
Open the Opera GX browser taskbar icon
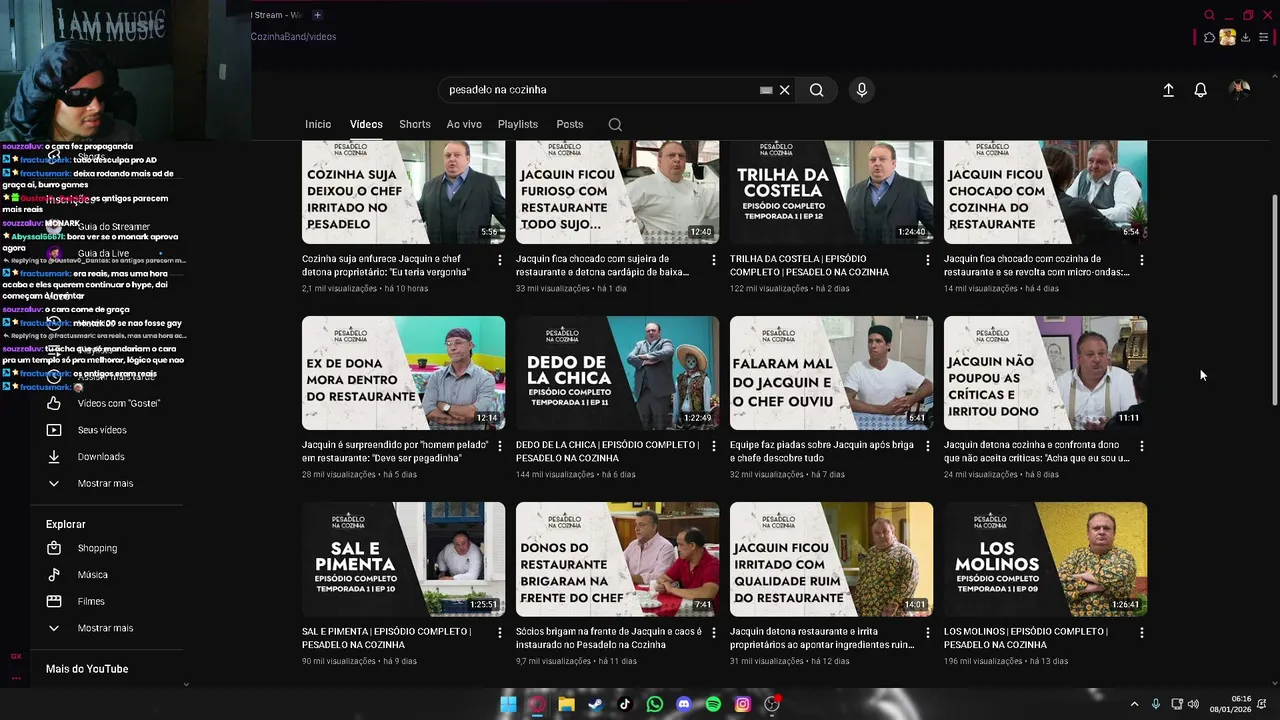coord(537,704)
